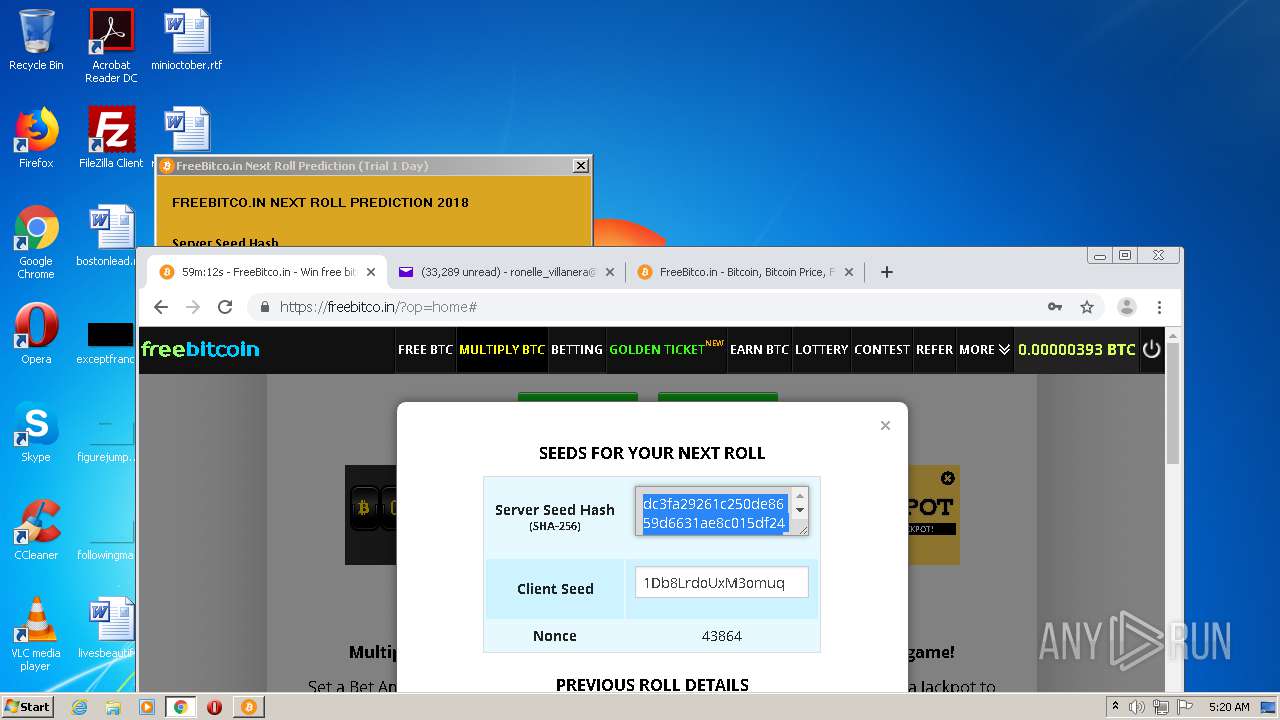The image size is (1280, 720).
Task: Open CONTEST page
Action: tap(882, 350)
